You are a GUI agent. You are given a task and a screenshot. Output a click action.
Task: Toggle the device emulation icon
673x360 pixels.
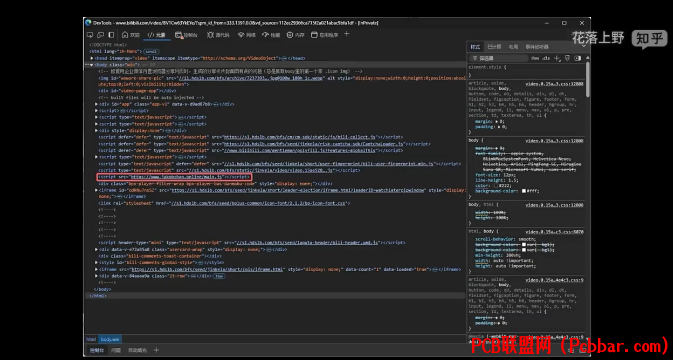[x=100, y=35]
